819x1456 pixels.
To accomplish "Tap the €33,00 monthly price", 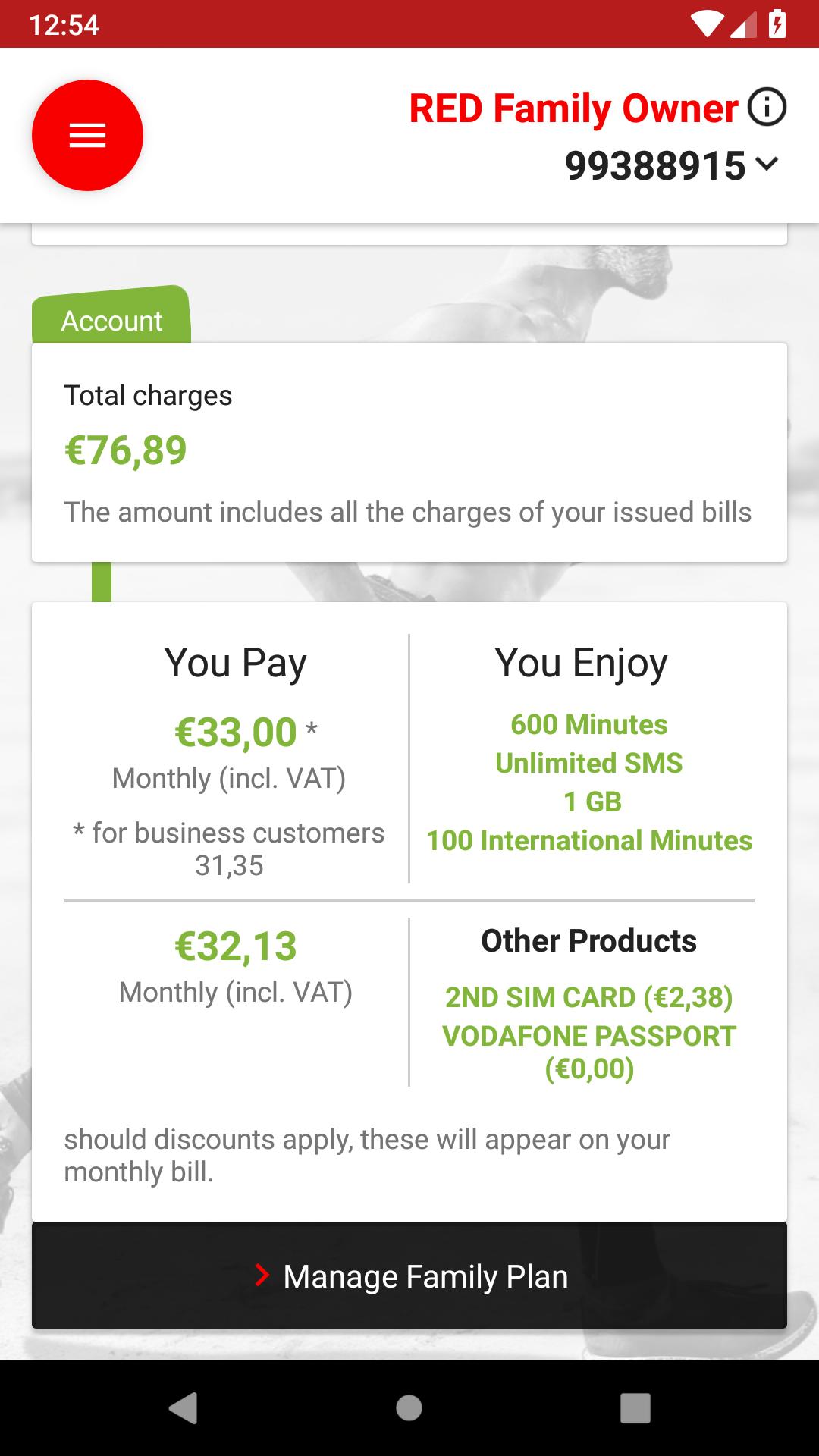I will [x=236, y=733].
